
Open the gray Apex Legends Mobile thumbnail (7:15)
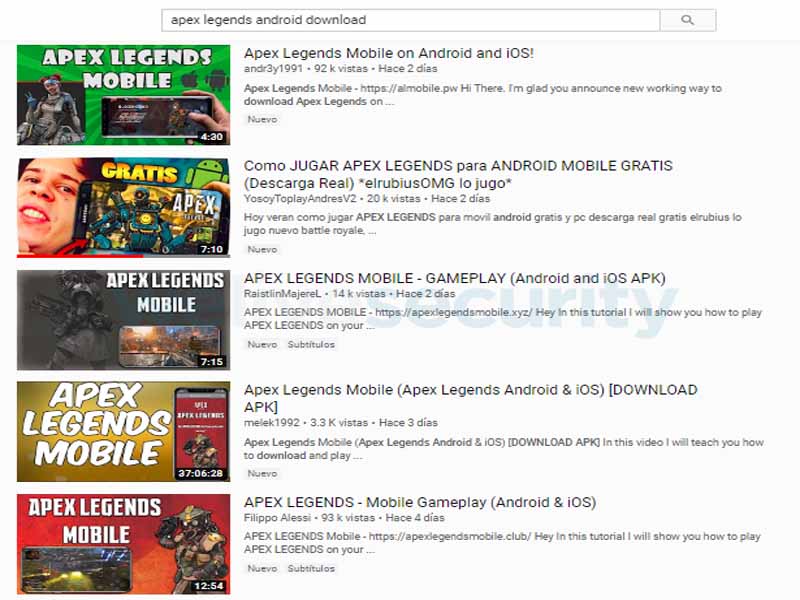[123, 320]
